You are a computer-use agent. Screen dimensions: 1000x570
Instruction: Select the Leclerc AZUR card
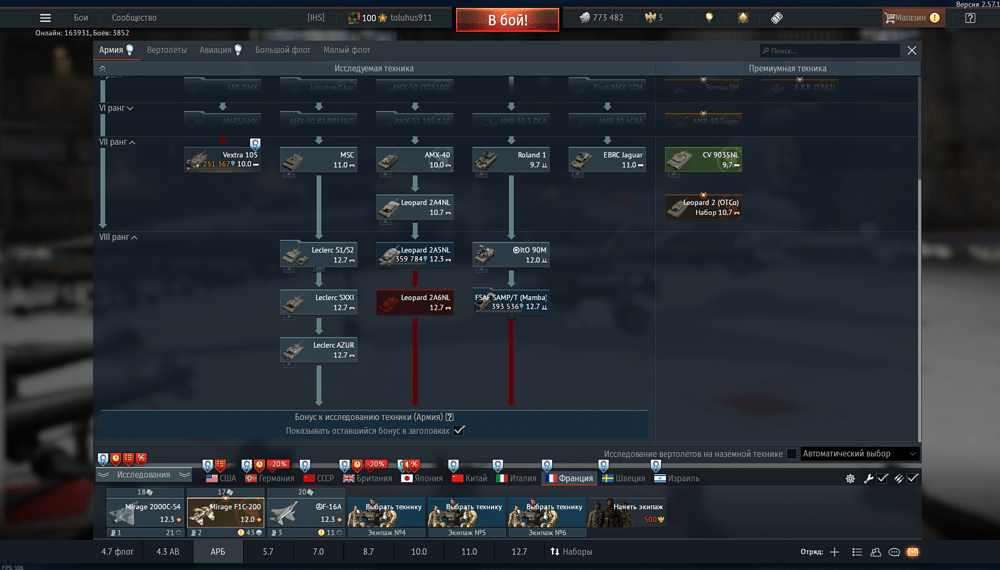(318, 350)
